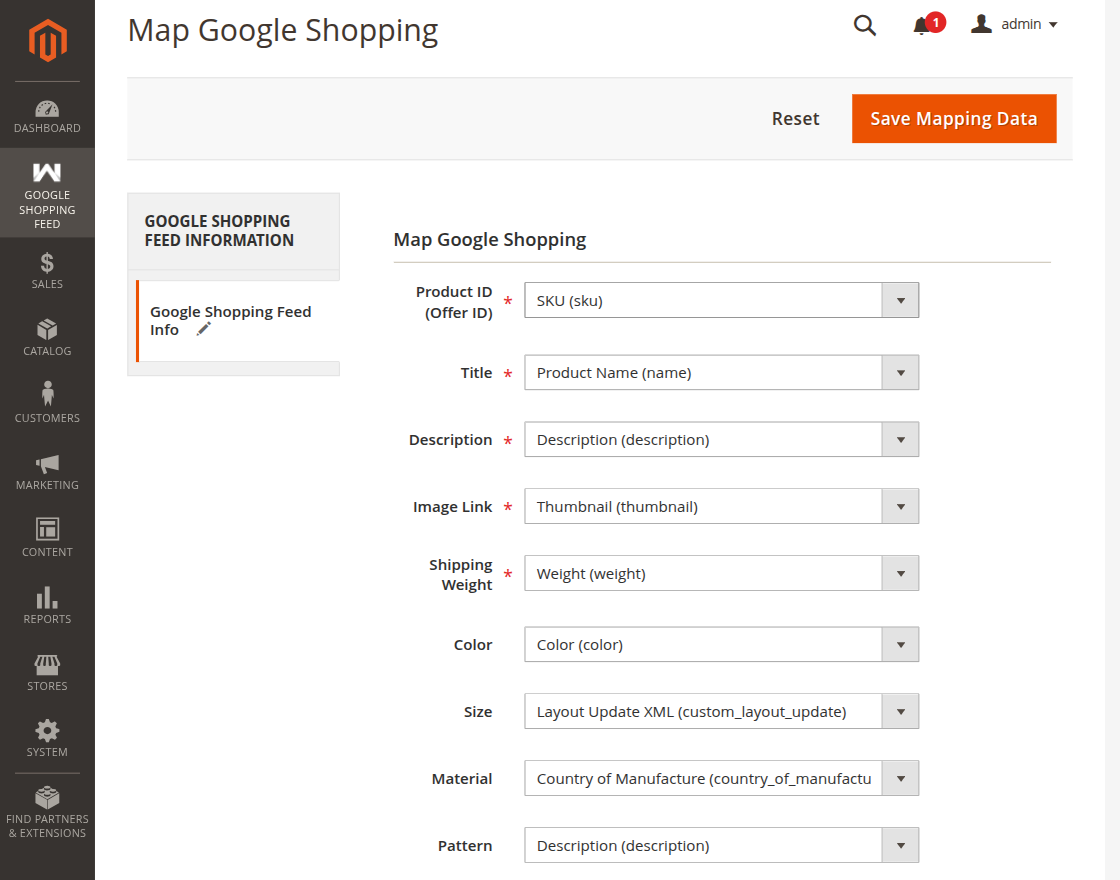Click the Magento logo icon

click(47, 40)
